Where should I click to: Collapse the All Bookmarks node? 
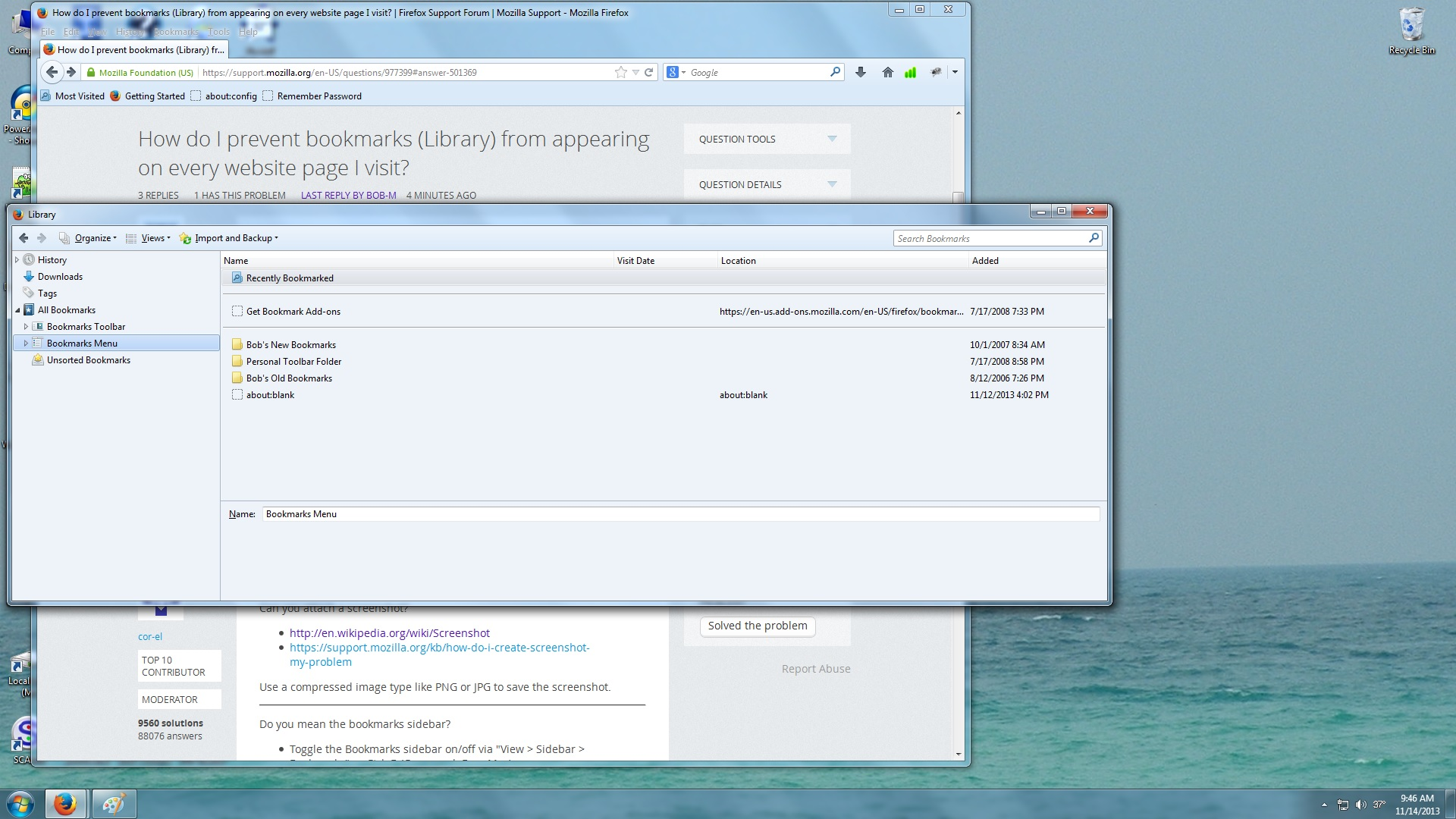tap(17, 310)
